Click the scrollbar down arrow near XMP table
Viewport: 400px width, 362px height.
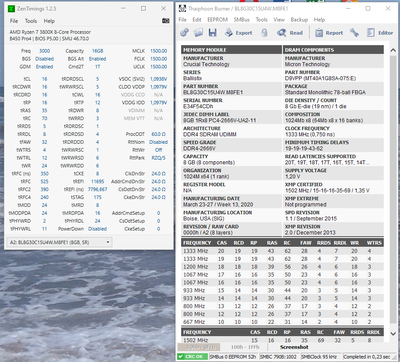coord(393,332)
